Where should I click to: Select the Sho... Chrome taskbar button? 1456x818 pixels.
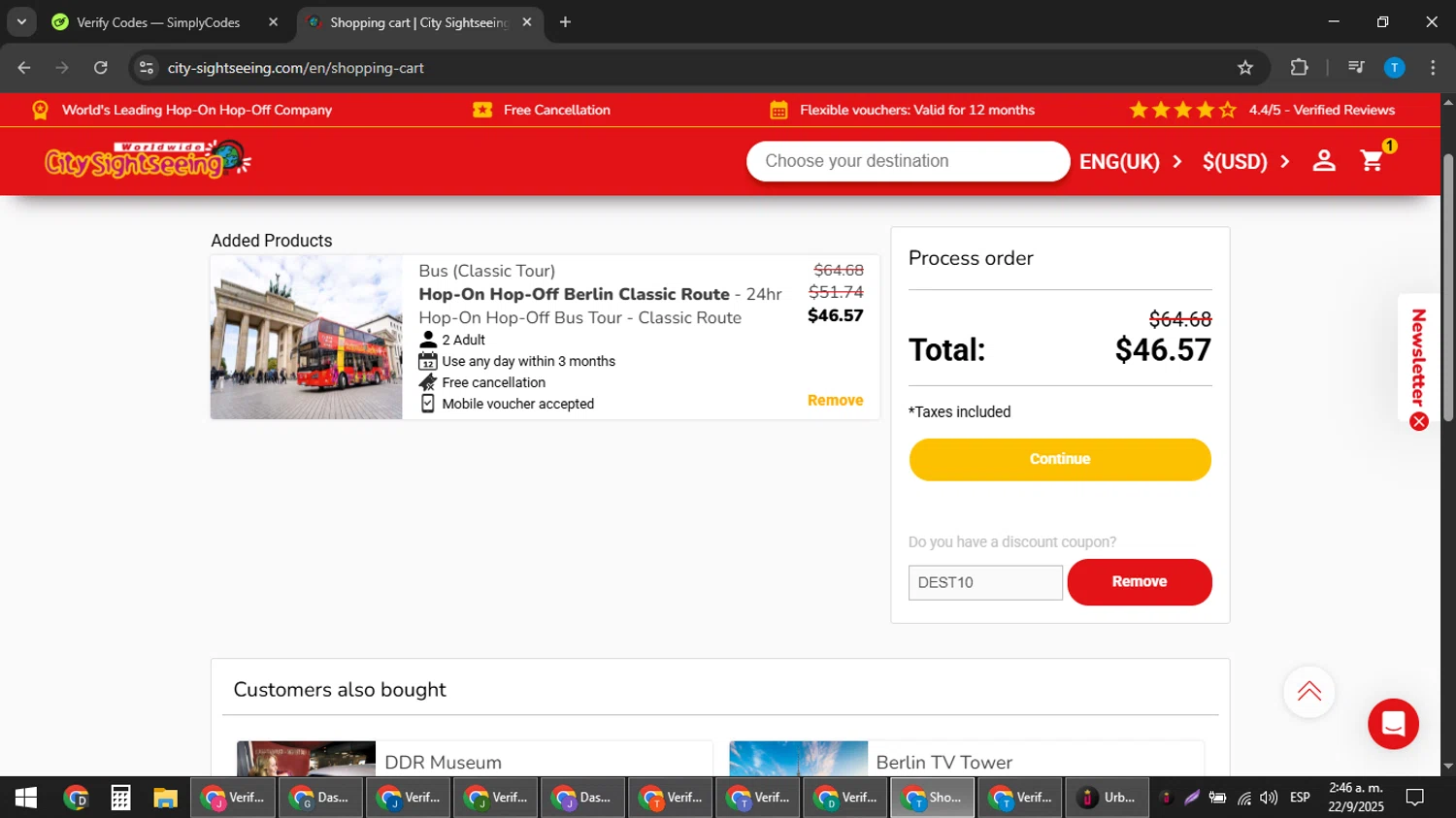(x=933, y=798)
